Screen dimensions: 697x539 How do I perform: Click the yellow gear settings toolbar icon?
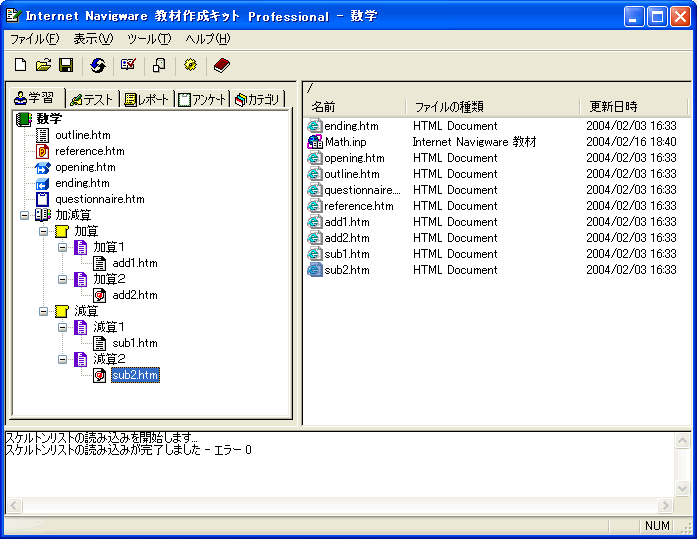click(x=190, y=65)
